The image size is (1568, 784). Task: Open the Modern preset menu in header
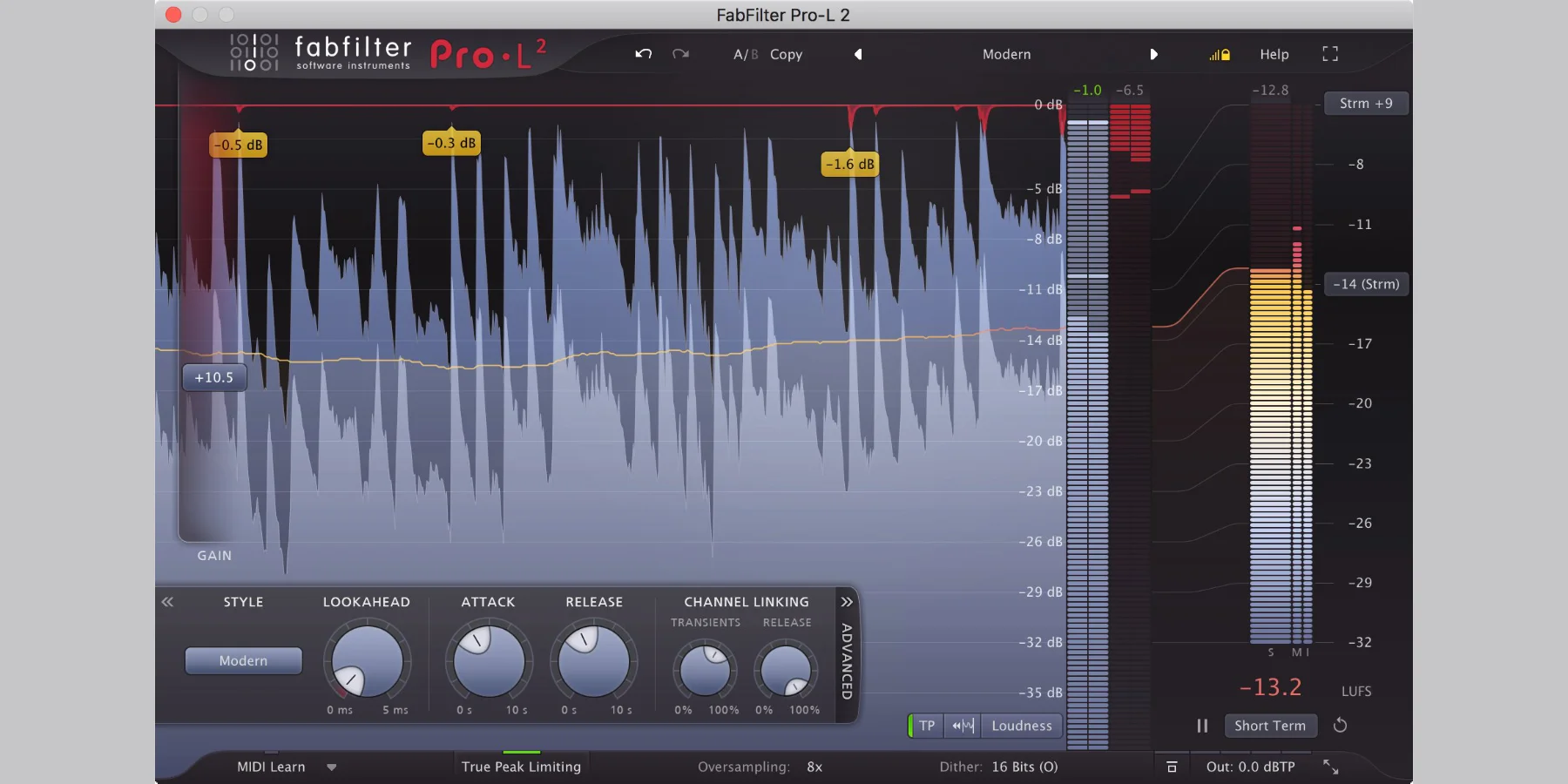[x=1006, y=54]
